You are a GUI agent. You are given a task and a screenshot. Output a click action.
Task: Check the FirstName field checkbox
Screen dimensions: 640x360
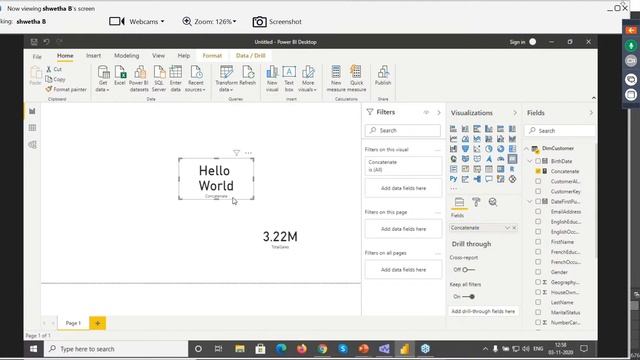pos(538,242)
